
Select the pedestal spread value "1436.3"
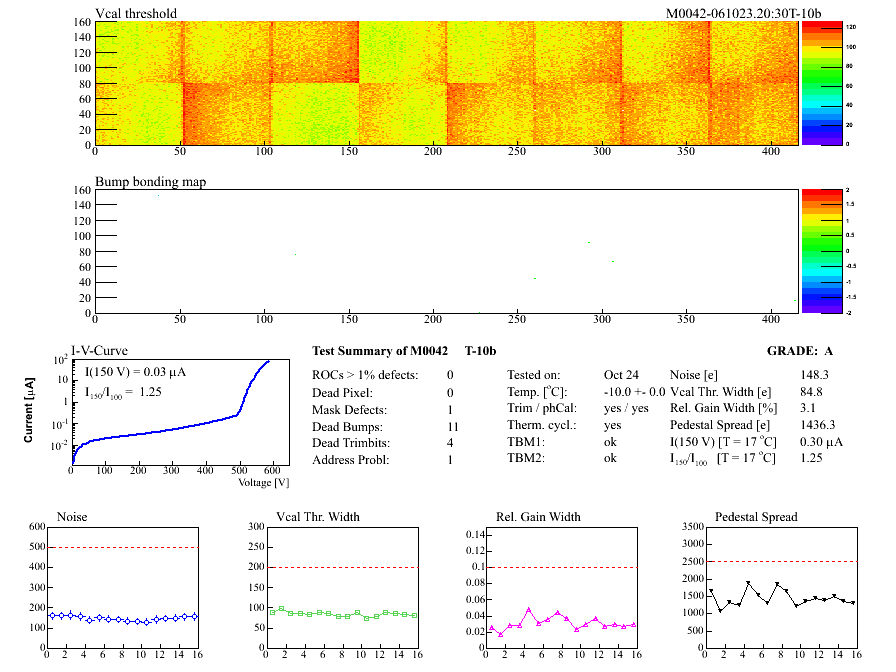(818, 425)
